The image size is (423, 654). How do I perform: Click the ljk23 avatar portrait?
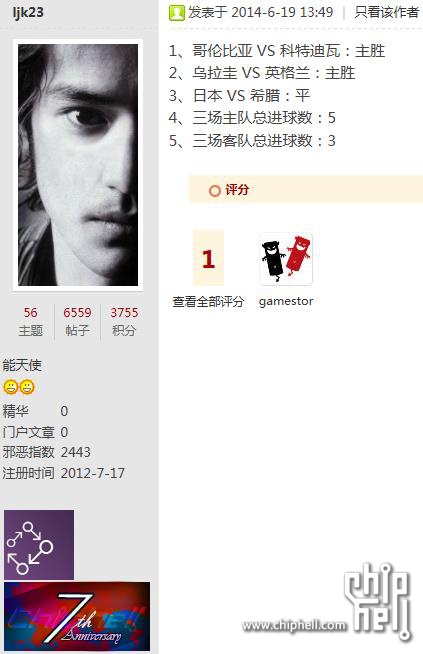tap(78, 165)
